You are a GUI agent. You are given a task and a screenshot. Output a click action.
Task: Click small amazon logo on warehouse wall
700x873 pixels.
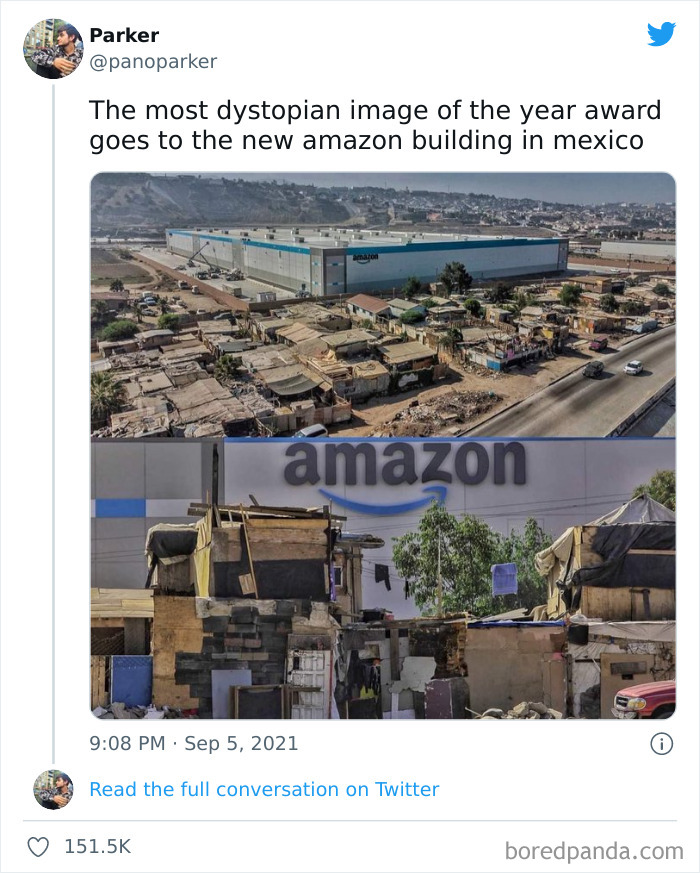pos(365,258)
